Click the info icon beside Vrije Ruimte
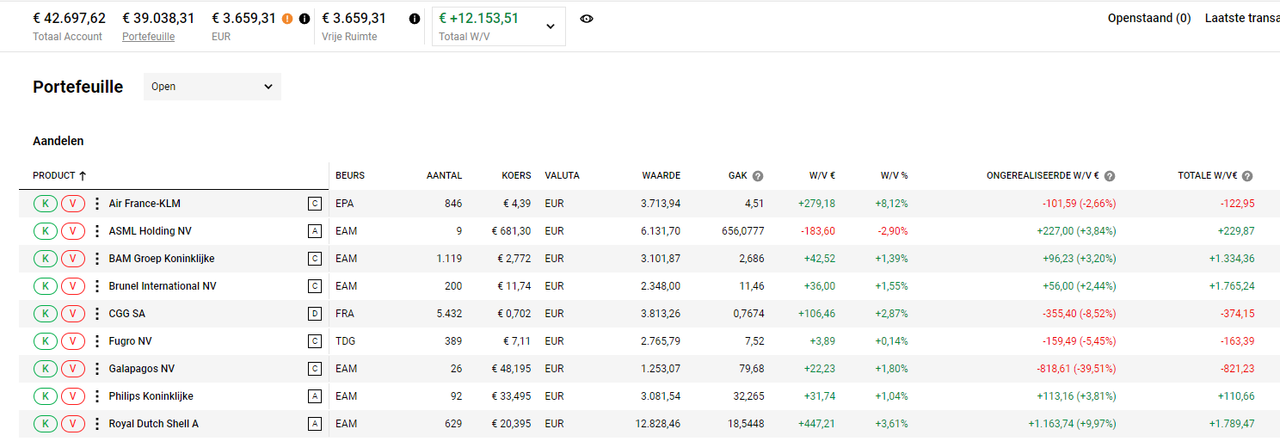 point(414,19)
